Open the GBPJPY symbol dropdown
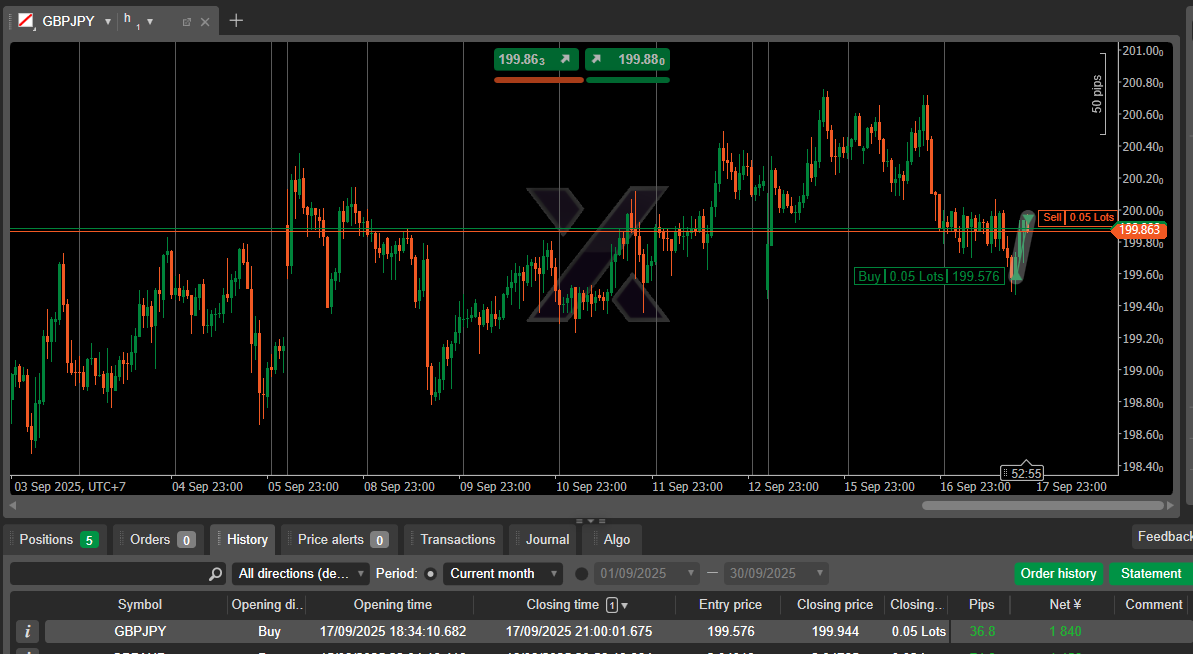The height and width of the screenshot is (654, 1193). point(108,21)
